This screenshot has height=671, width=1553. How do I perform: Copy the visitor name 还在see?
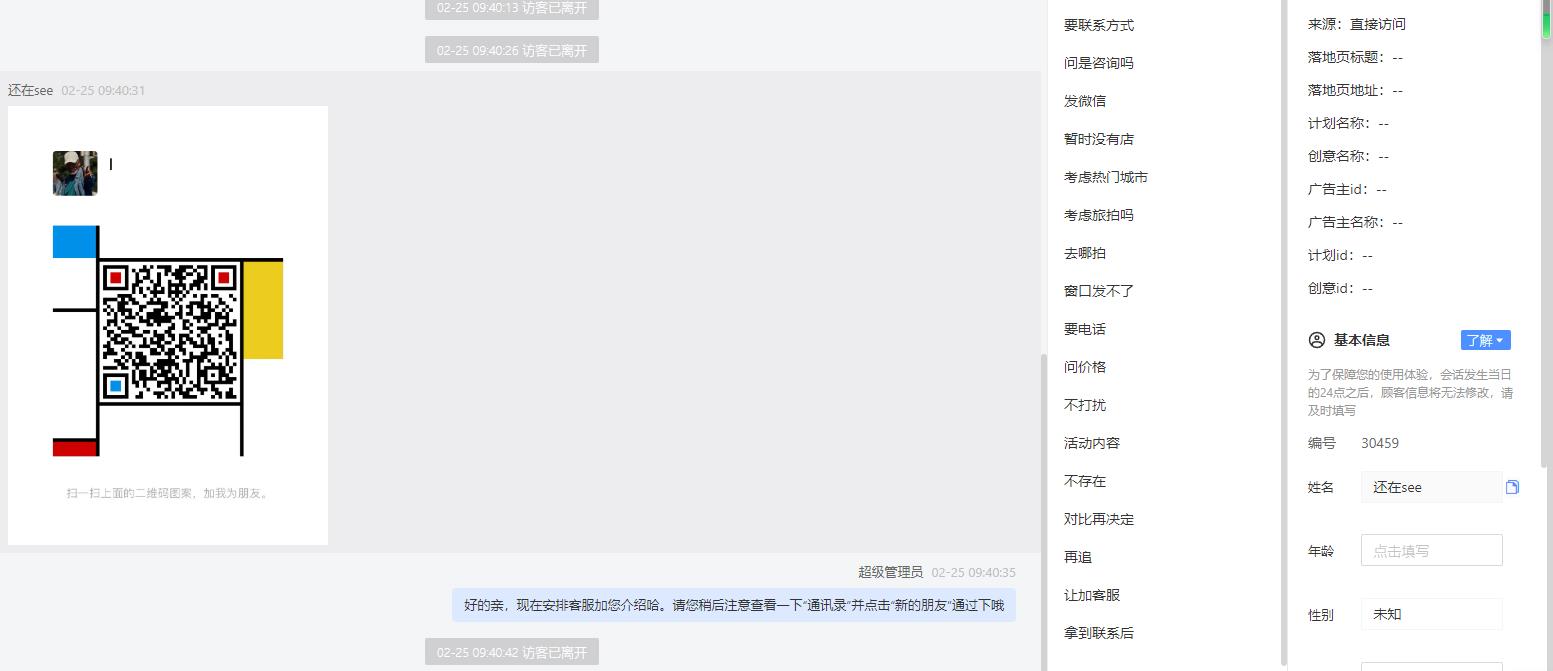point(1512,487)
